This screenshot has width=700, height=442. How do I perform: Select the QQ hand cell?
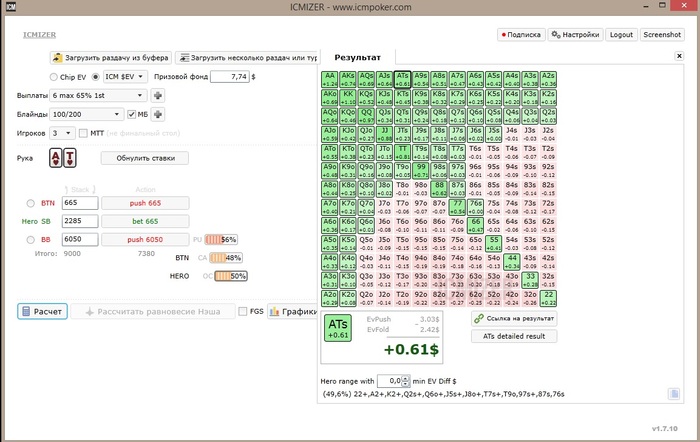[x=366, y=116]
